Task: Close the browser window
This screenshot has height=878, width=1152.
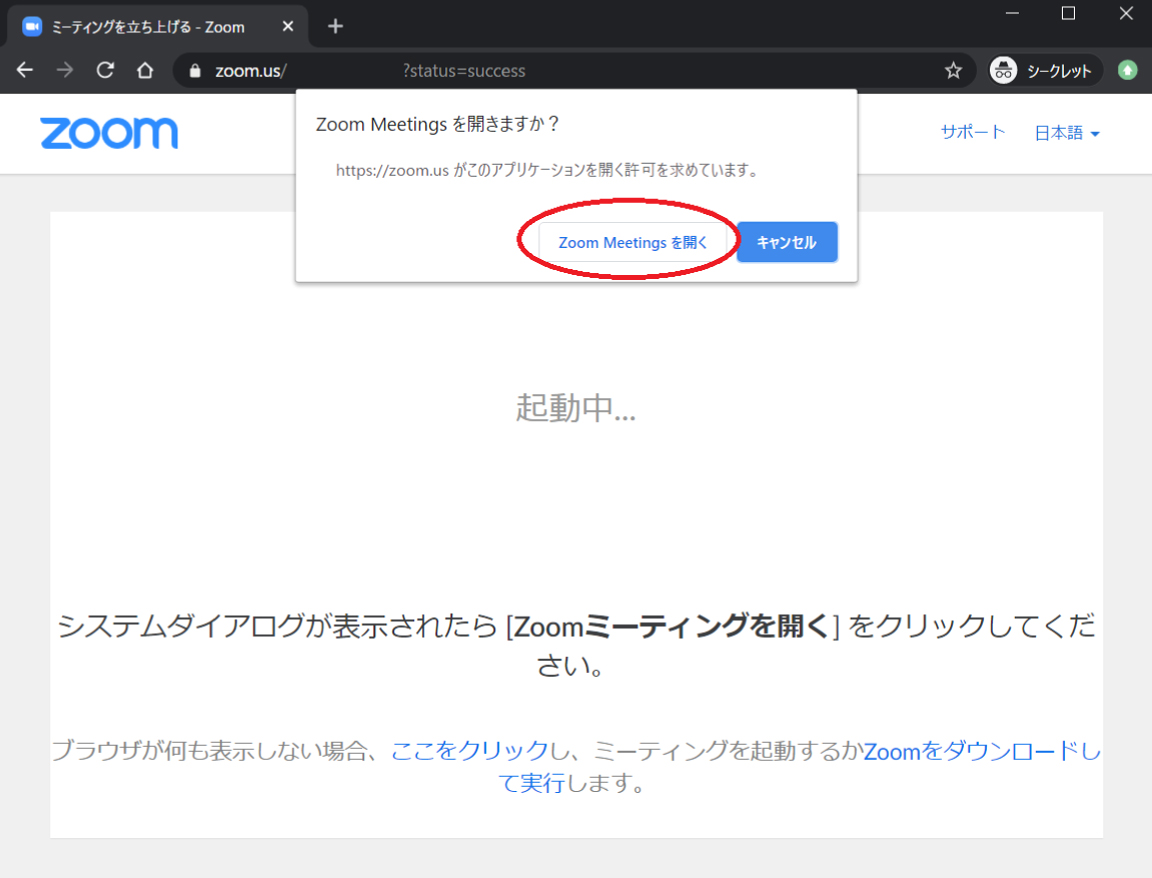Action: 1126,13
